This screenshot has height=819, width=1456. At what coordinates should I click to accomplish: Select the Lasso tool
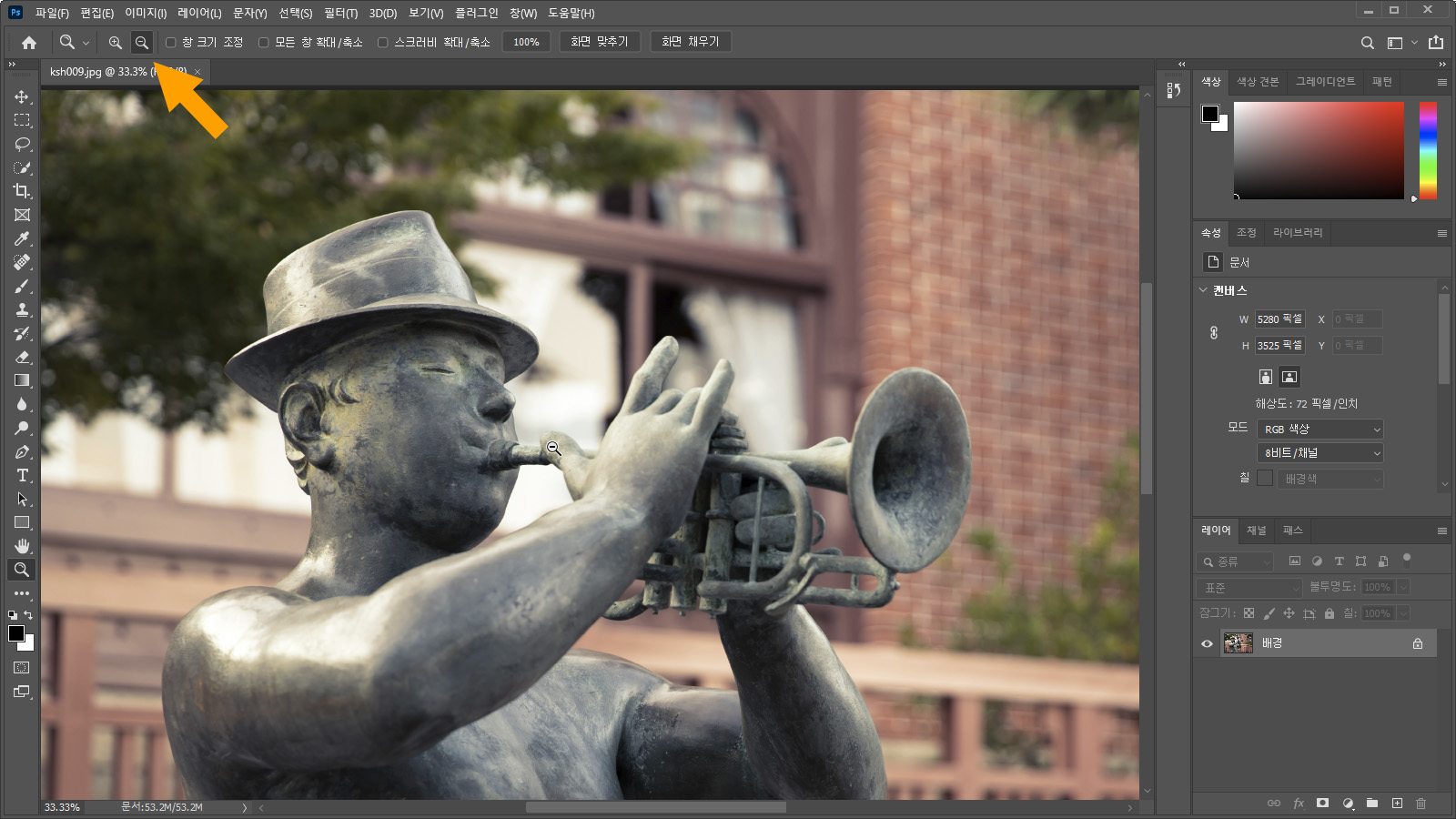(x=22, y=144)
